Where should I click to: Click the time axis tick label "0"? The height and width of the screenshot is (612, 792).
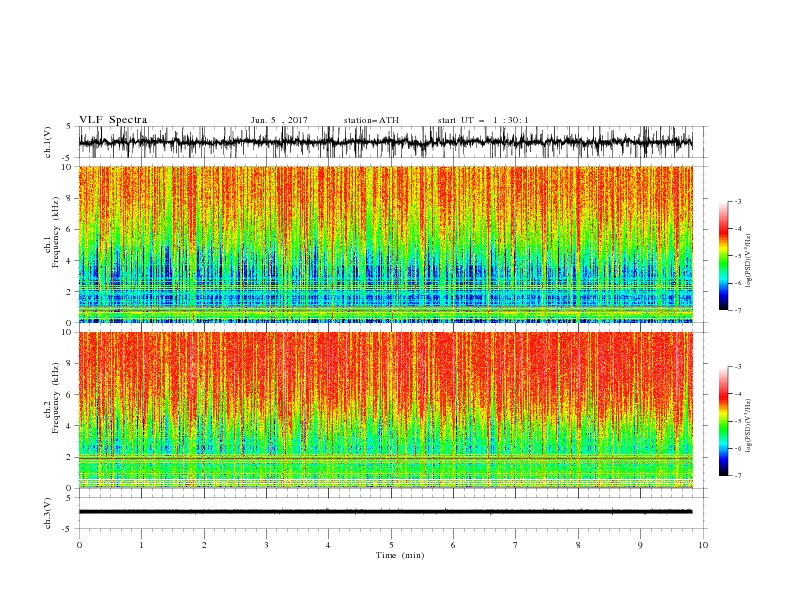pos(79,545)
